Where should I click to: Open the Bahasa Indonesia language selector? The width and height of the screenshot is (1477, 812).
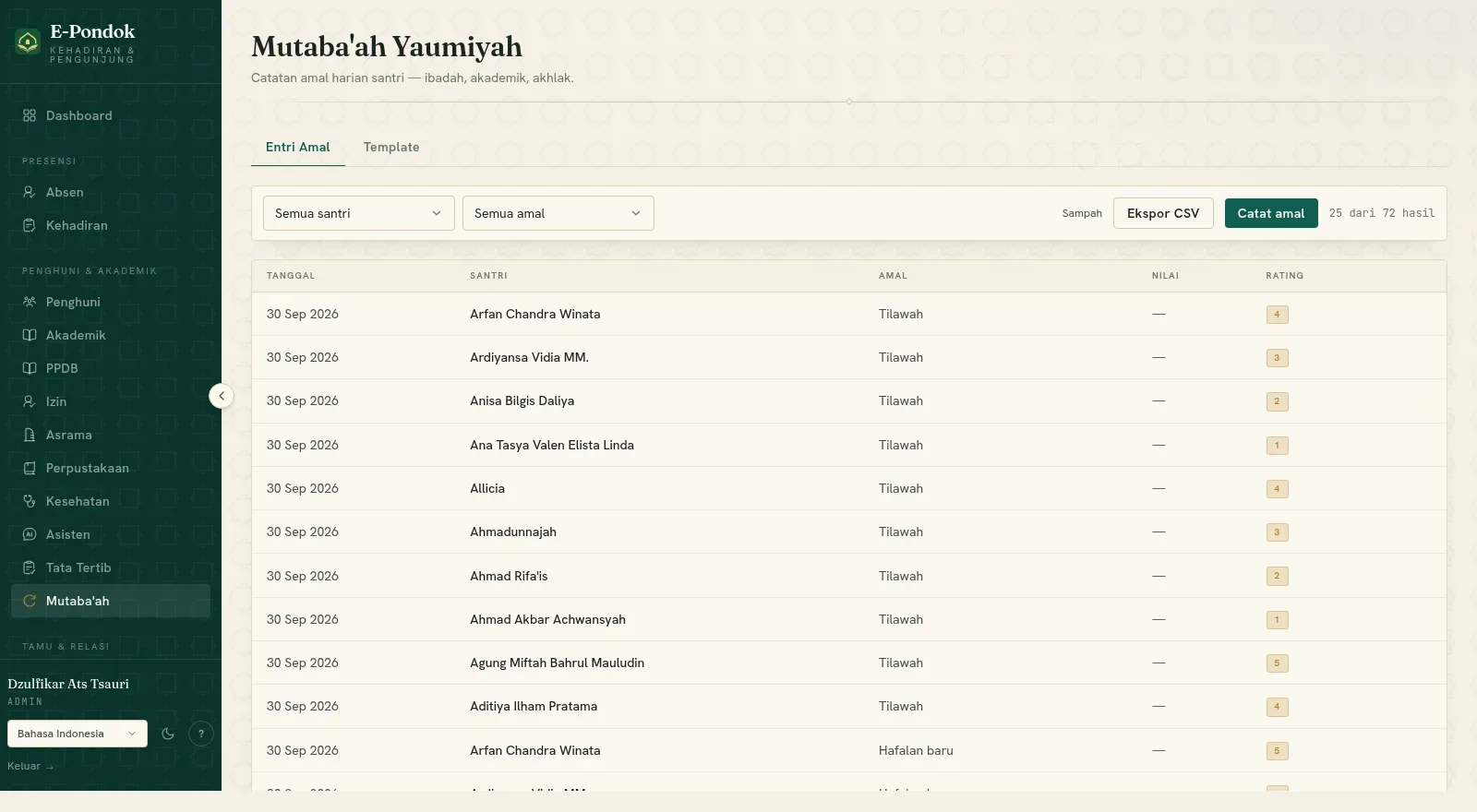coord(78,734)
